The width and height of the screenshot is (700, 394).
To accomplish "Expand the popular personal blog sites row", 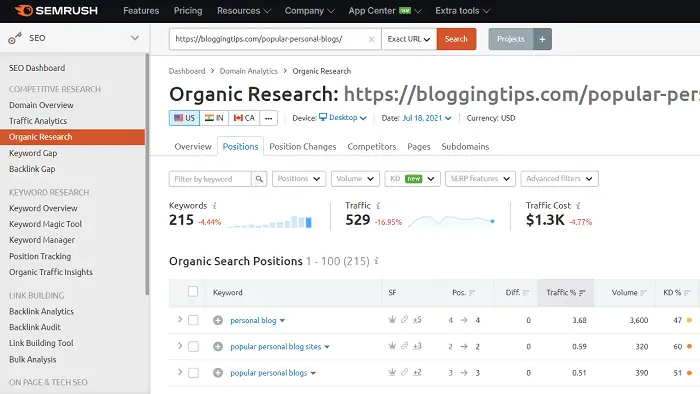I will (180, 346).
